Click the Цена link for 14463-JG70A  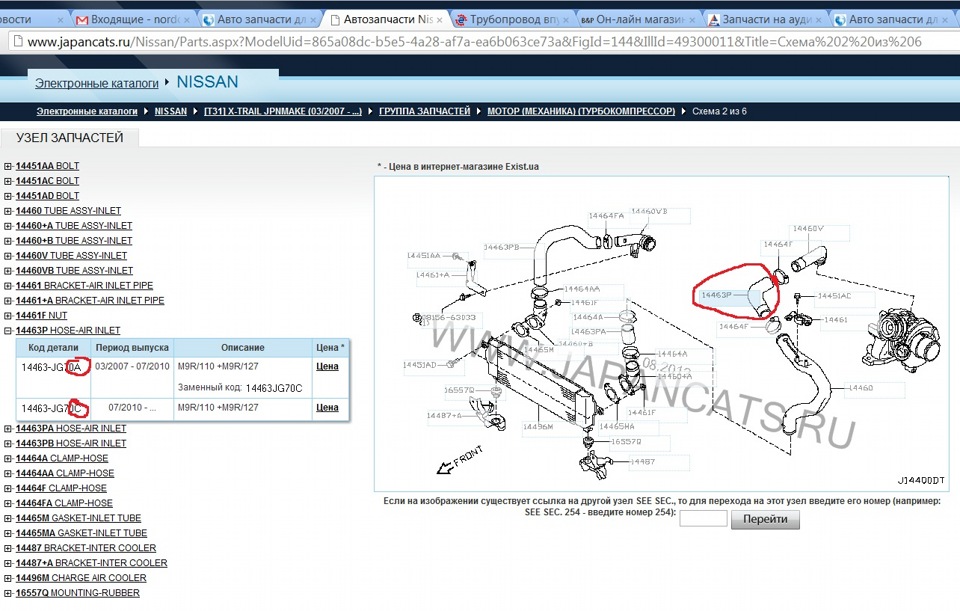(x=327, y=366)
